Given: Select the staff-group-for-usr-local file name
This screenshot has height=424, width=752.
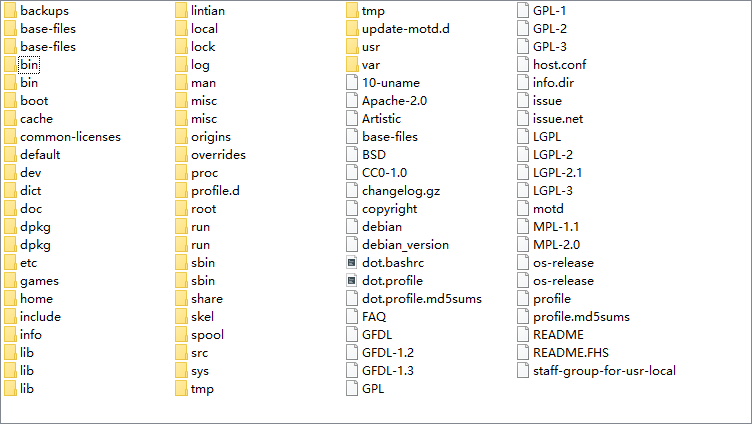Looking at the screenshot, I should point(604,371).
